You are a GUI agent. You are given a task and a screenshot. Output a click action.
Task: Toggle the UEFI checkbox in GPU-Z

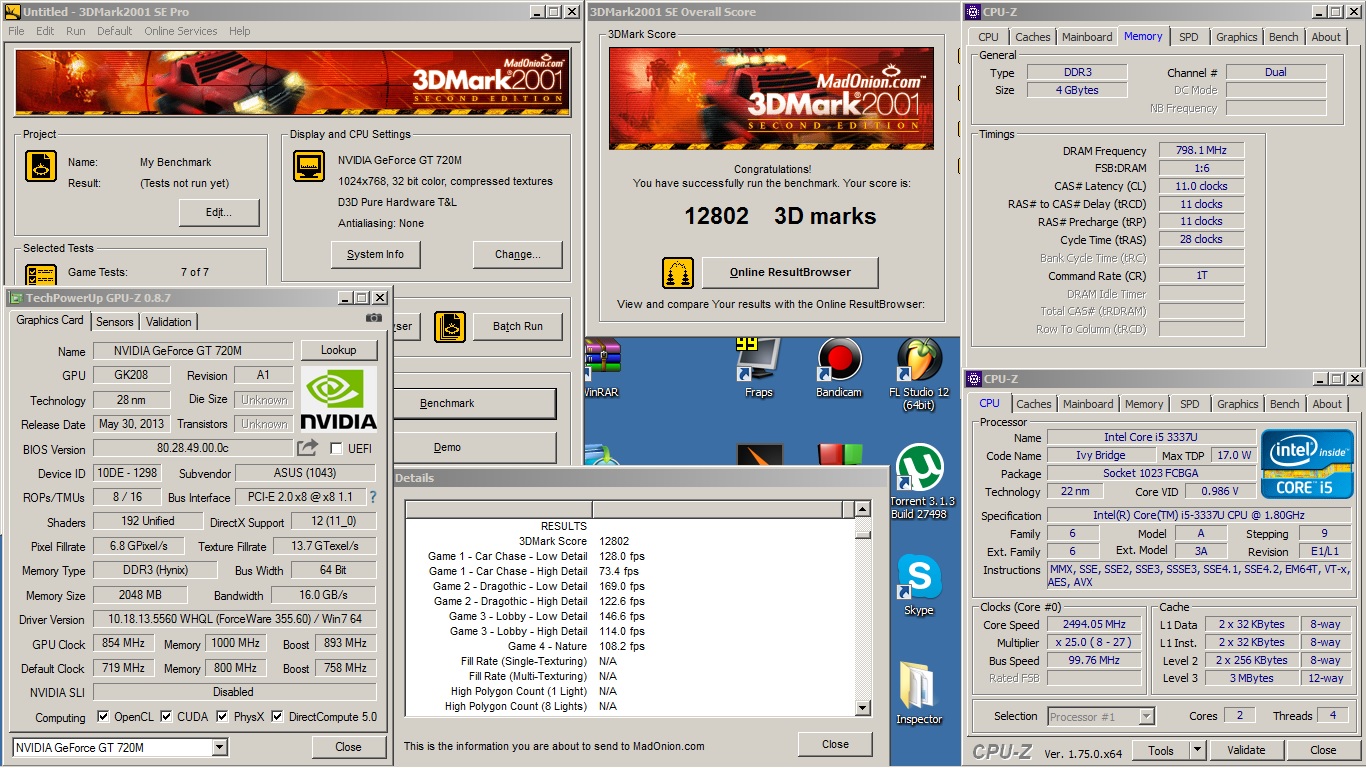(336, 448)
